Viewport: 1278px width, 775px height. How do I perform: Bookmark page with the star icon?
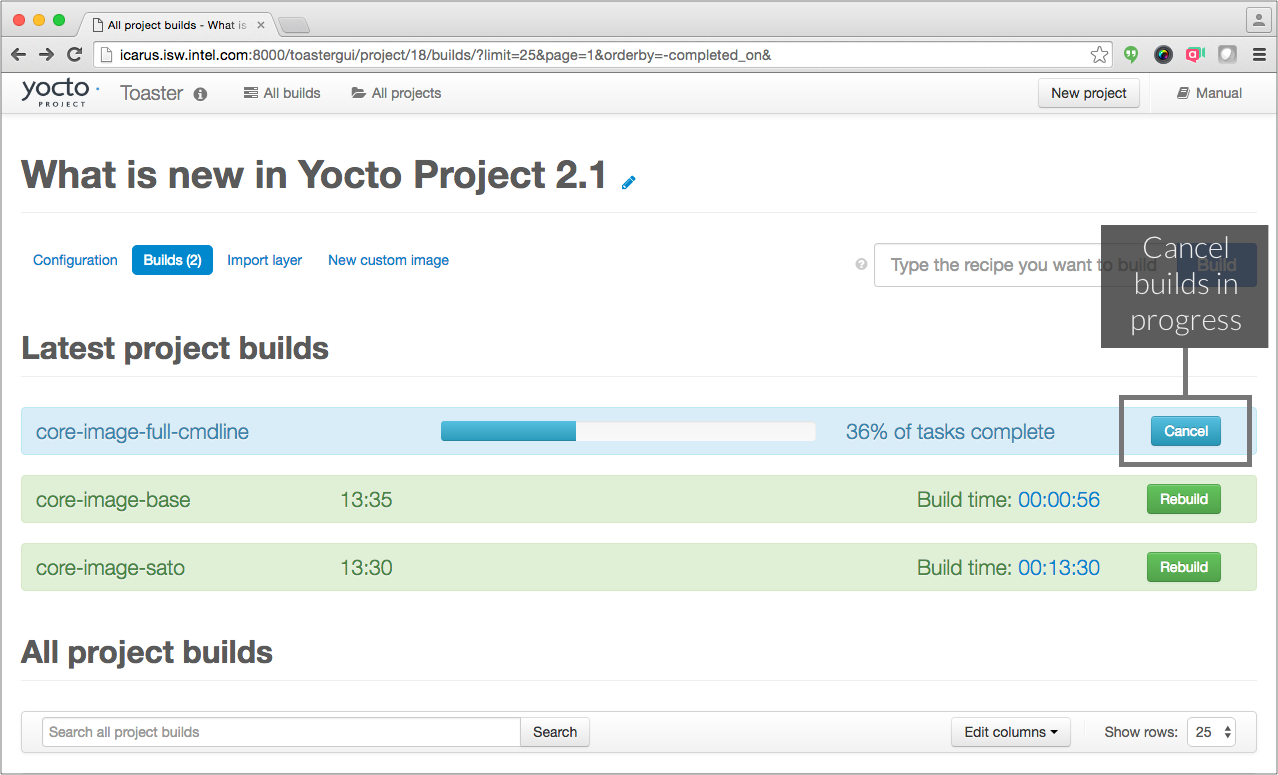coord(1099,55)
